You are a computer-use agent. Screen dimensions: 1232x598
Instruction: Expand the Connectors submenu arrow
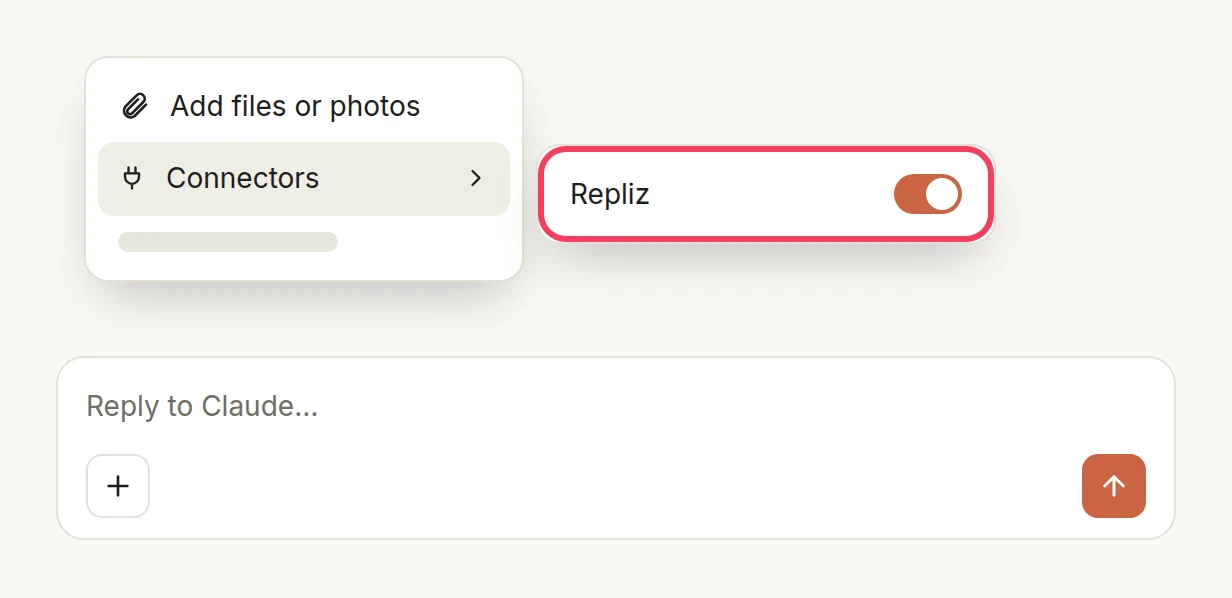(476, 178)
